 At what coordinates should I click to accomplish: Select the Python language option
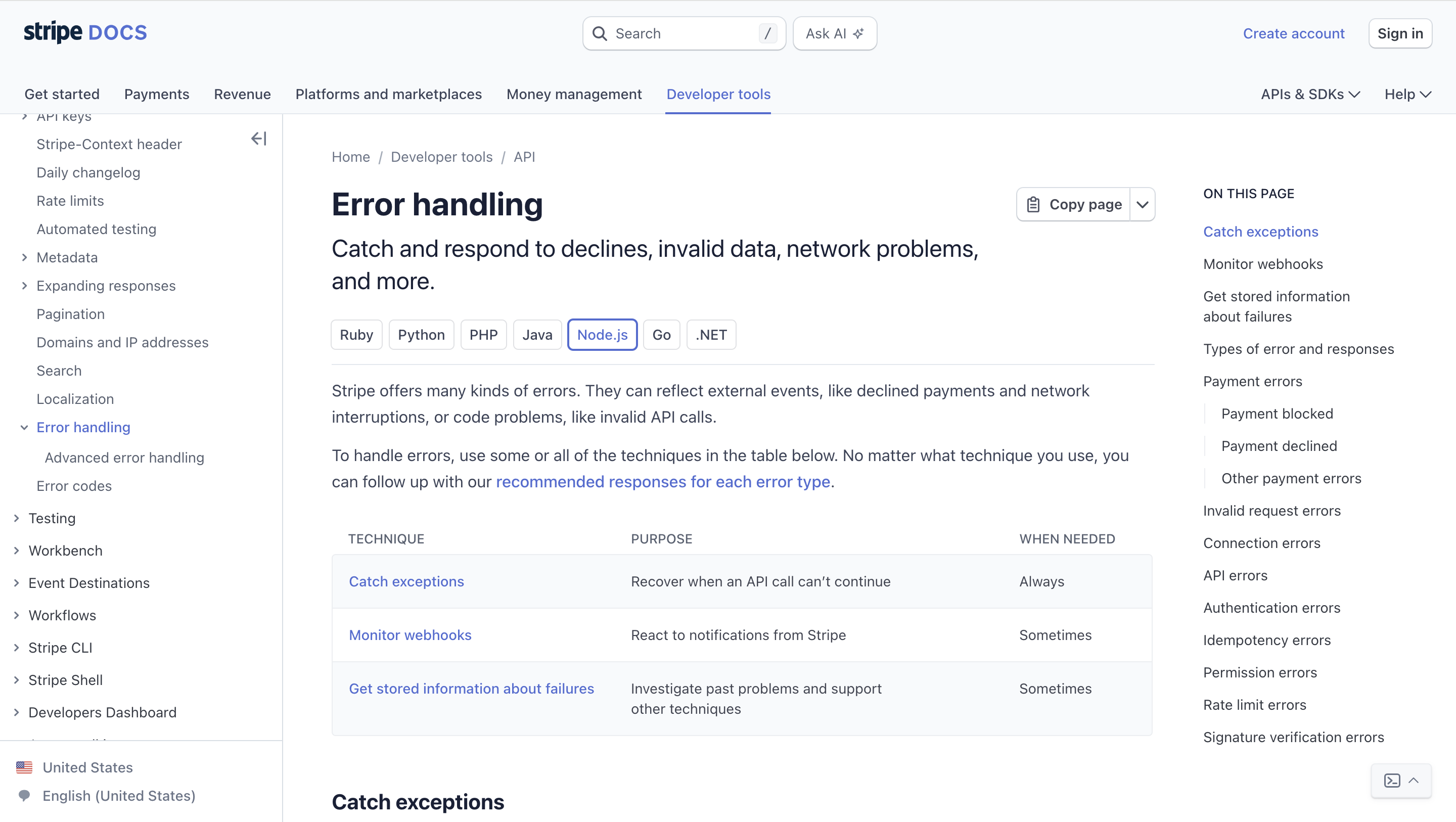(x=421, y=335)
